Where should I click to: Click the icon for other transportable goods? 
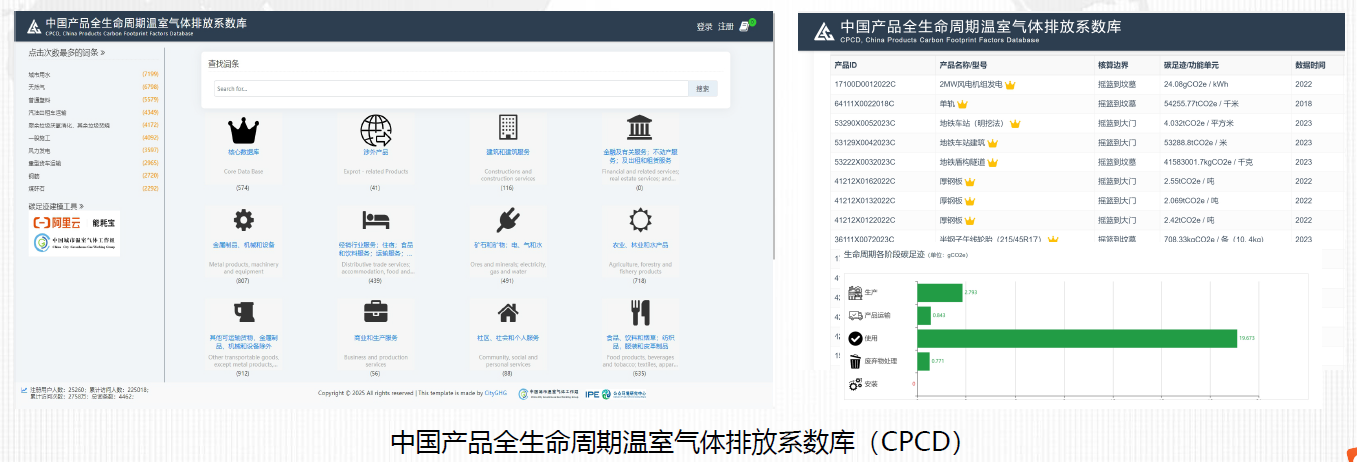coord(243,312)
